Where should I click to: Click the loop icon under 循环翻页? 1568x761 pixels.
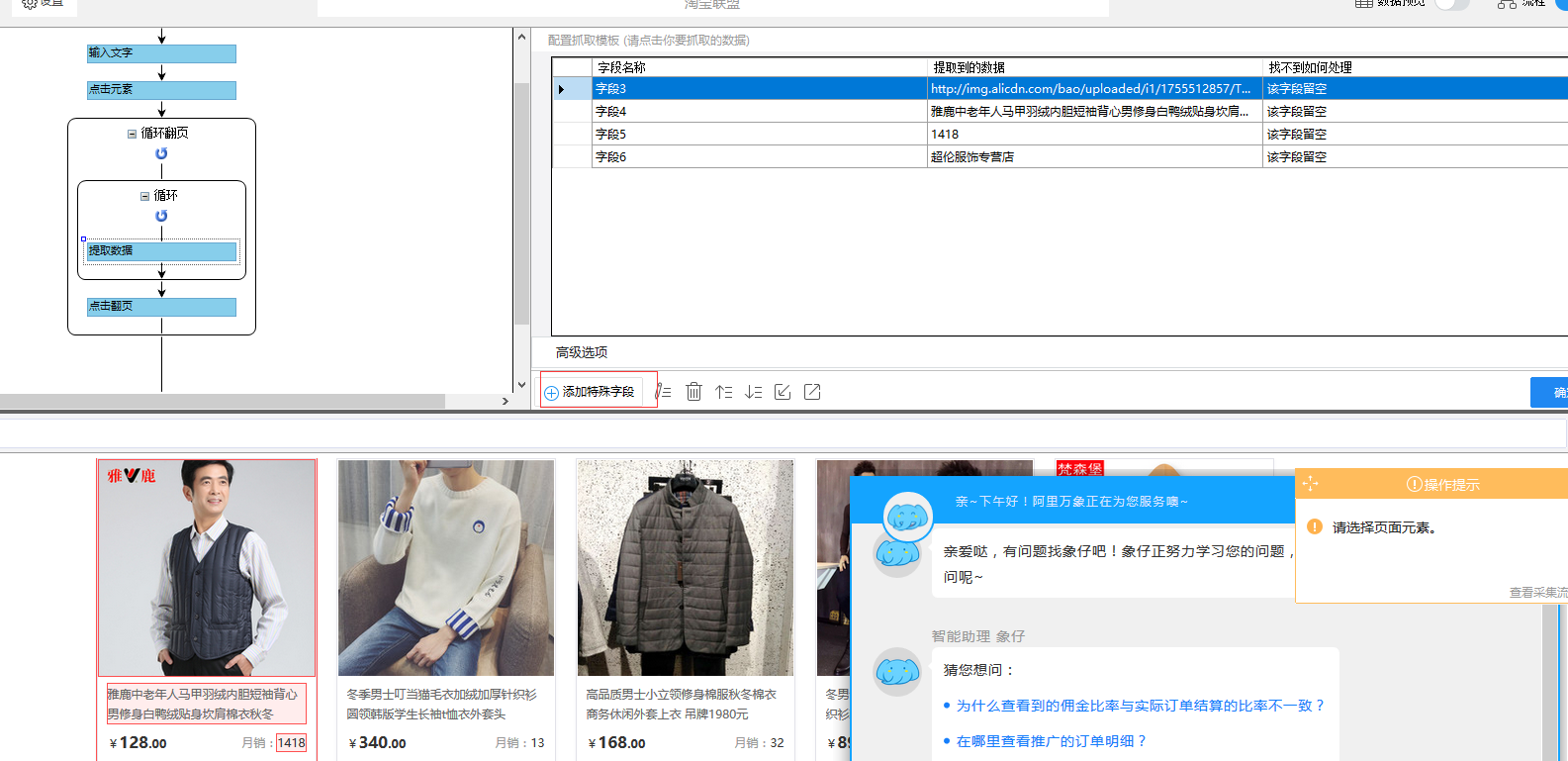coord(161,153)
